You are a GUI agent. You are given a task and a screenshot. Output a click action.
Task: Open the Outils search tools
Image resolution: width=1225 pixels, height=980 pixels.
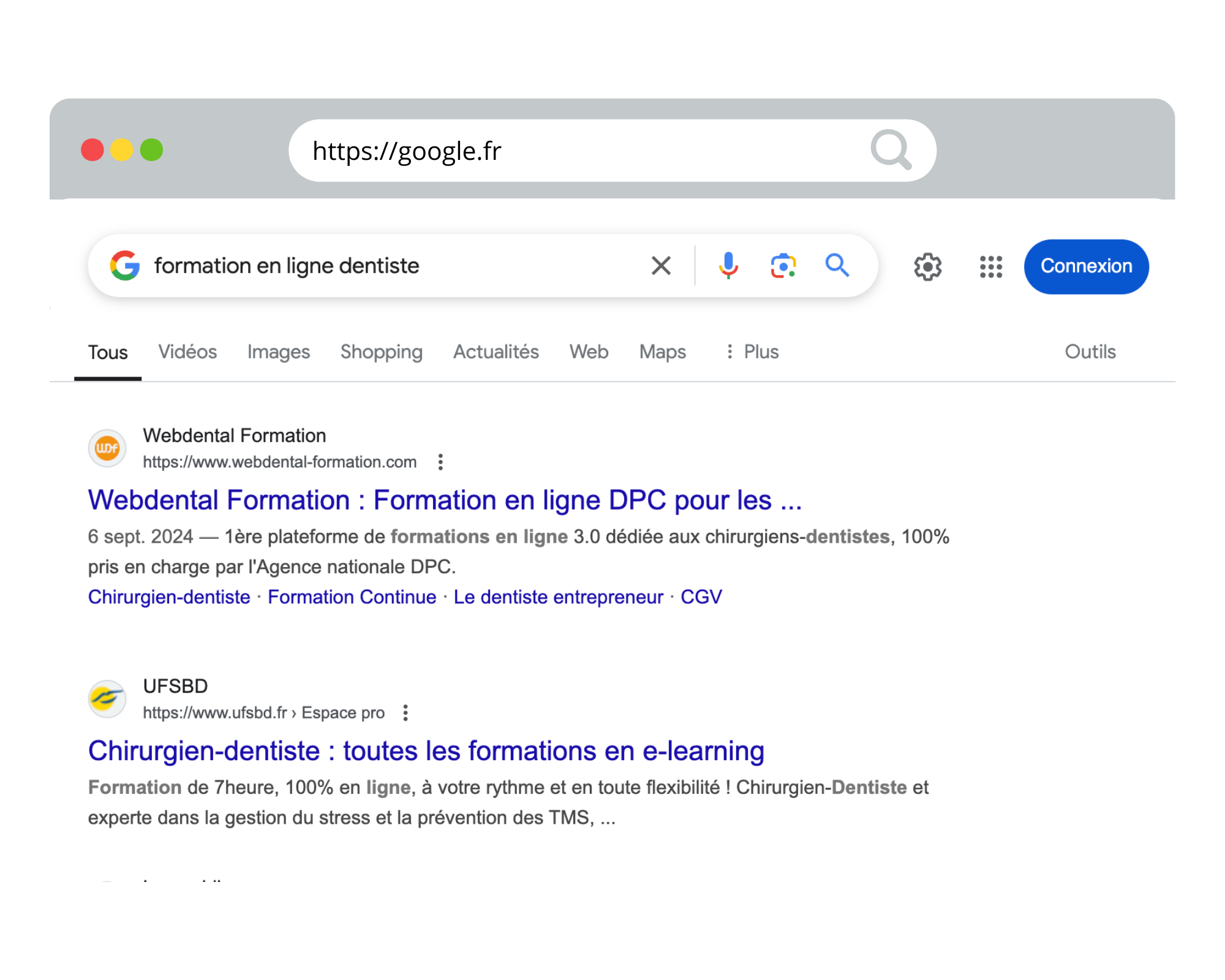(1090, 352)
